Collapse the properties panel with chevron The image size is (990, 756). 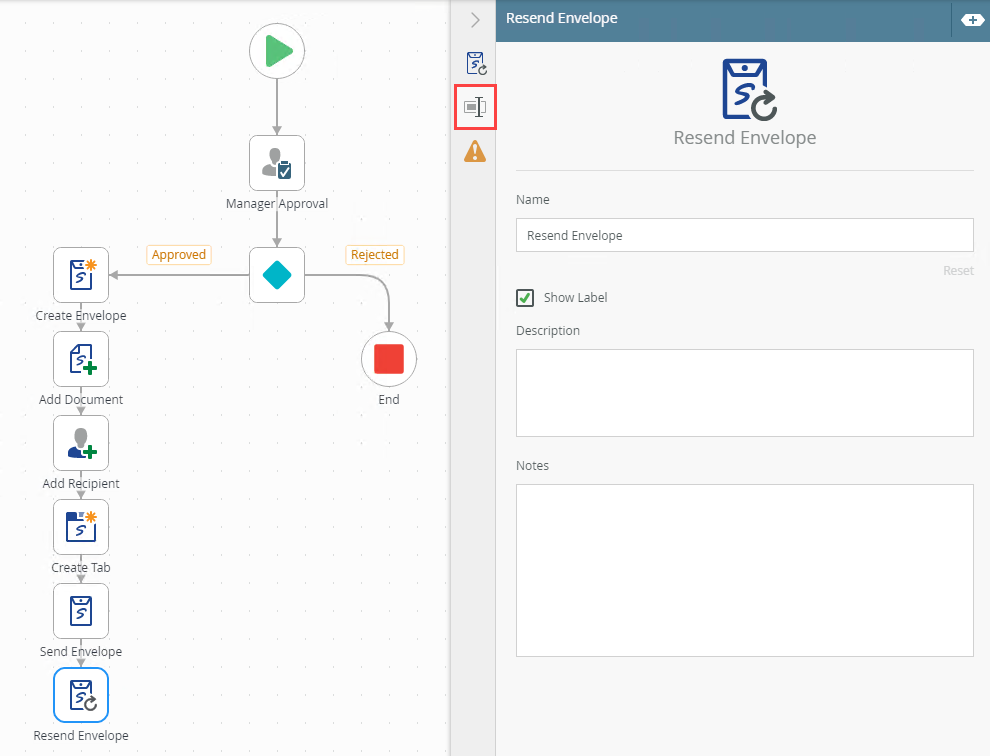475,20
